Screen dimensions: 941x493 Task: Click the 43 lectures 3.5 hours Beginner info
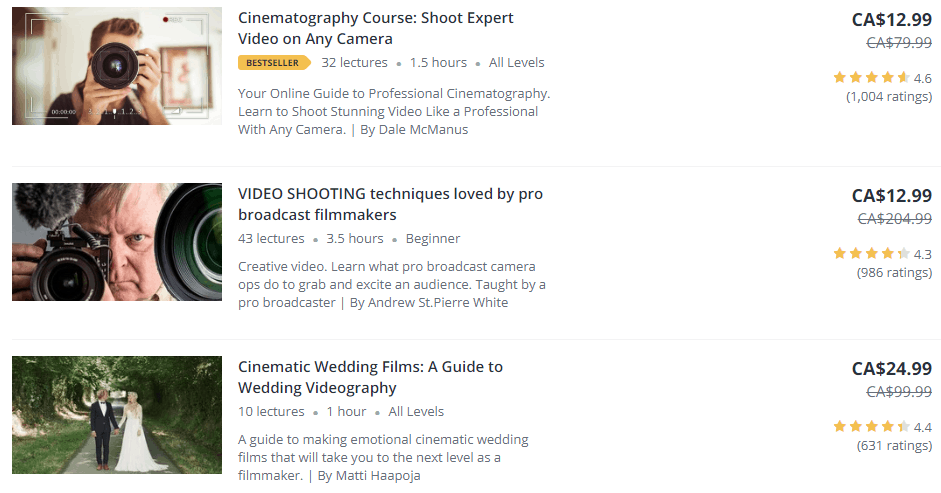click(349, 238)
